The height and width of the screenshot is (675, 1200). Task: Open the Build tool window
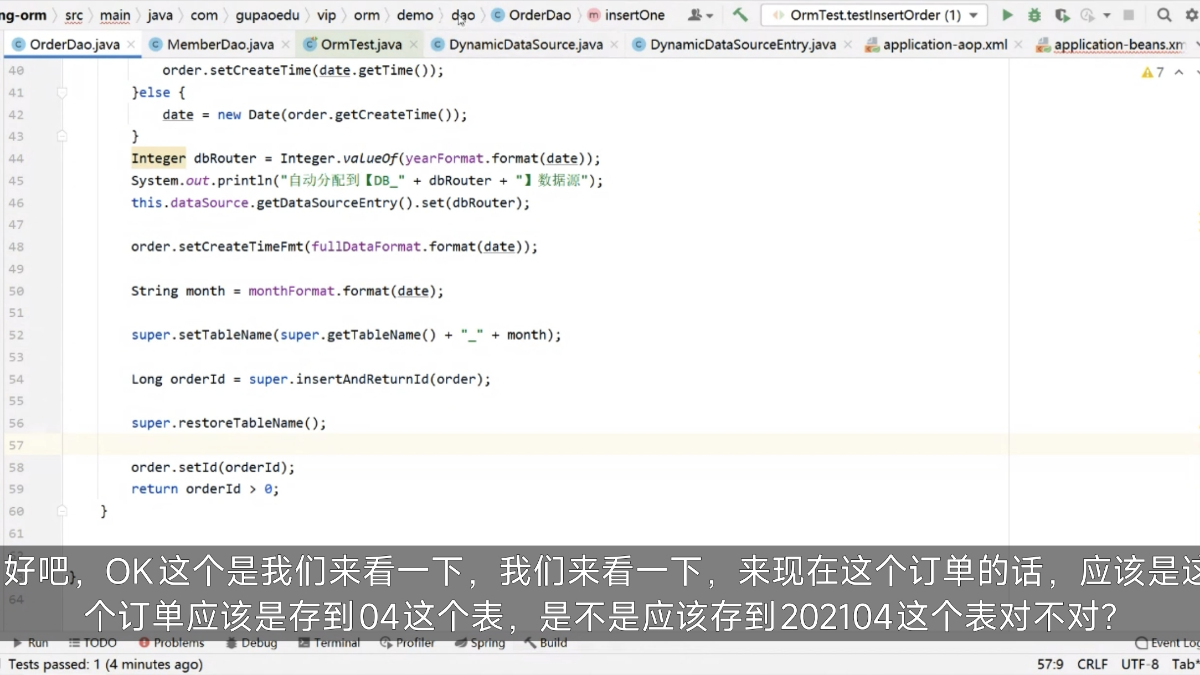pyautogui.click(x=546, y=643)
